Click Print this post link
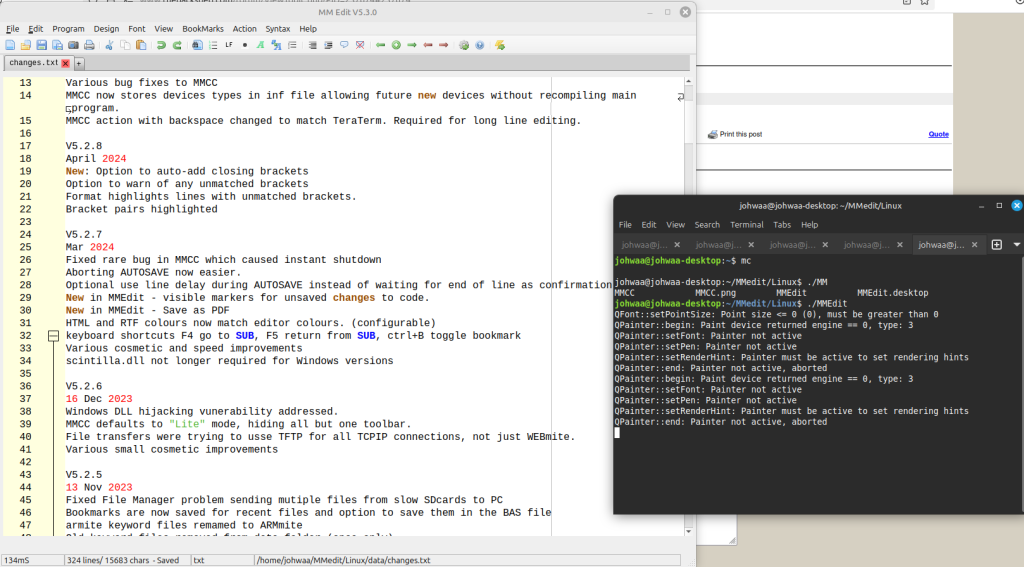The height and width of the screenshot is (567, 1024). pos(740,134)
